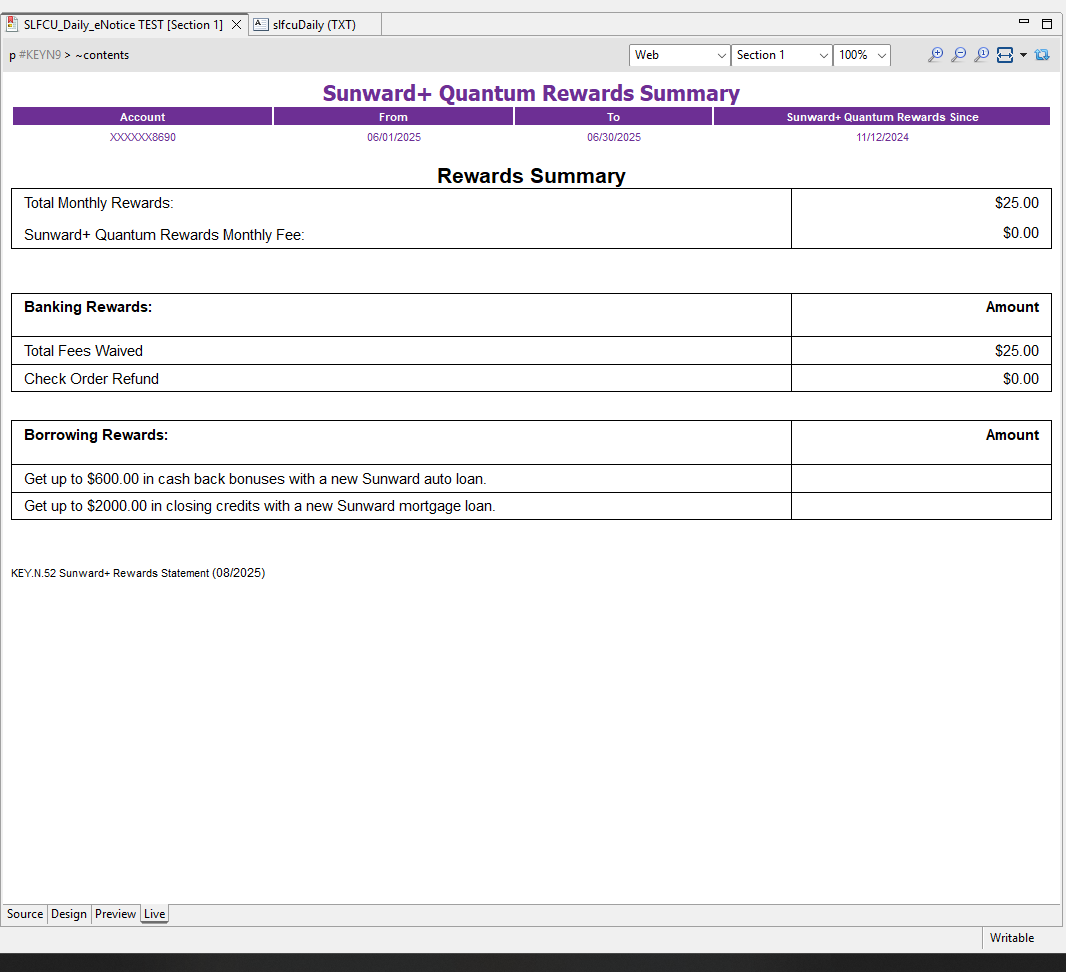Close the SLFCU_Daily_eNotice TEST tab
The image size is (1066, 972).
pos(237,25)
